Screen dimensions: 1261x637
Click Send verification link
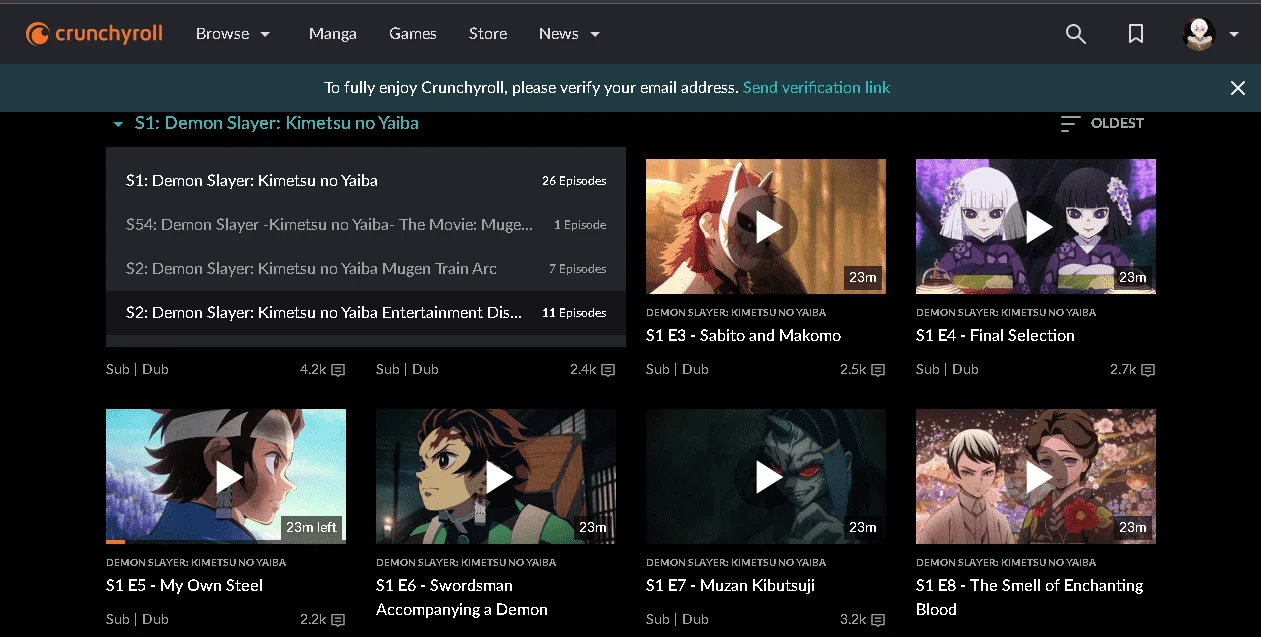point(816,88)
